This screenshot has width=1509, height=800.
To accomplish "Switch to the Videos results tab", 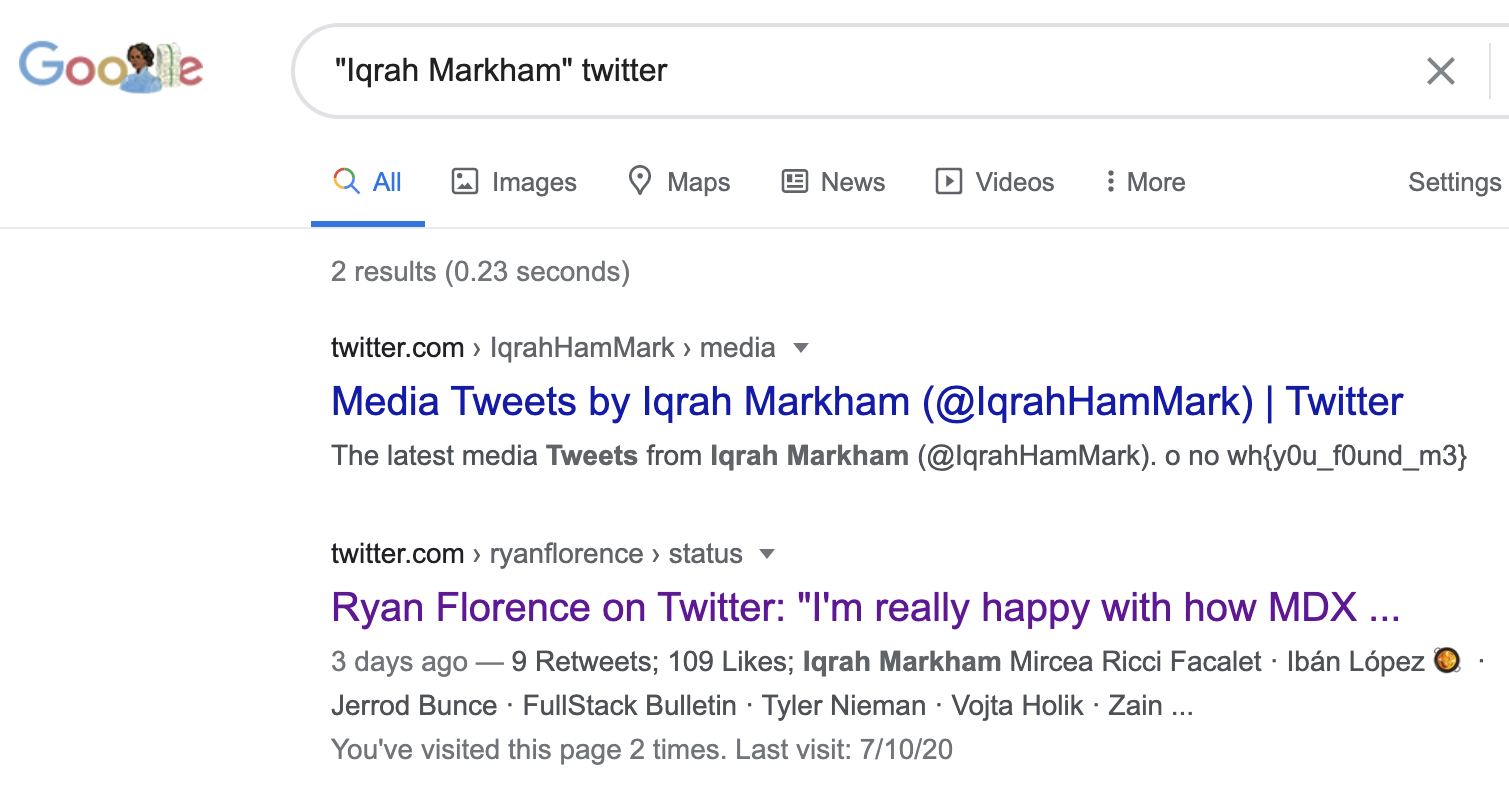I will point(994,182).
